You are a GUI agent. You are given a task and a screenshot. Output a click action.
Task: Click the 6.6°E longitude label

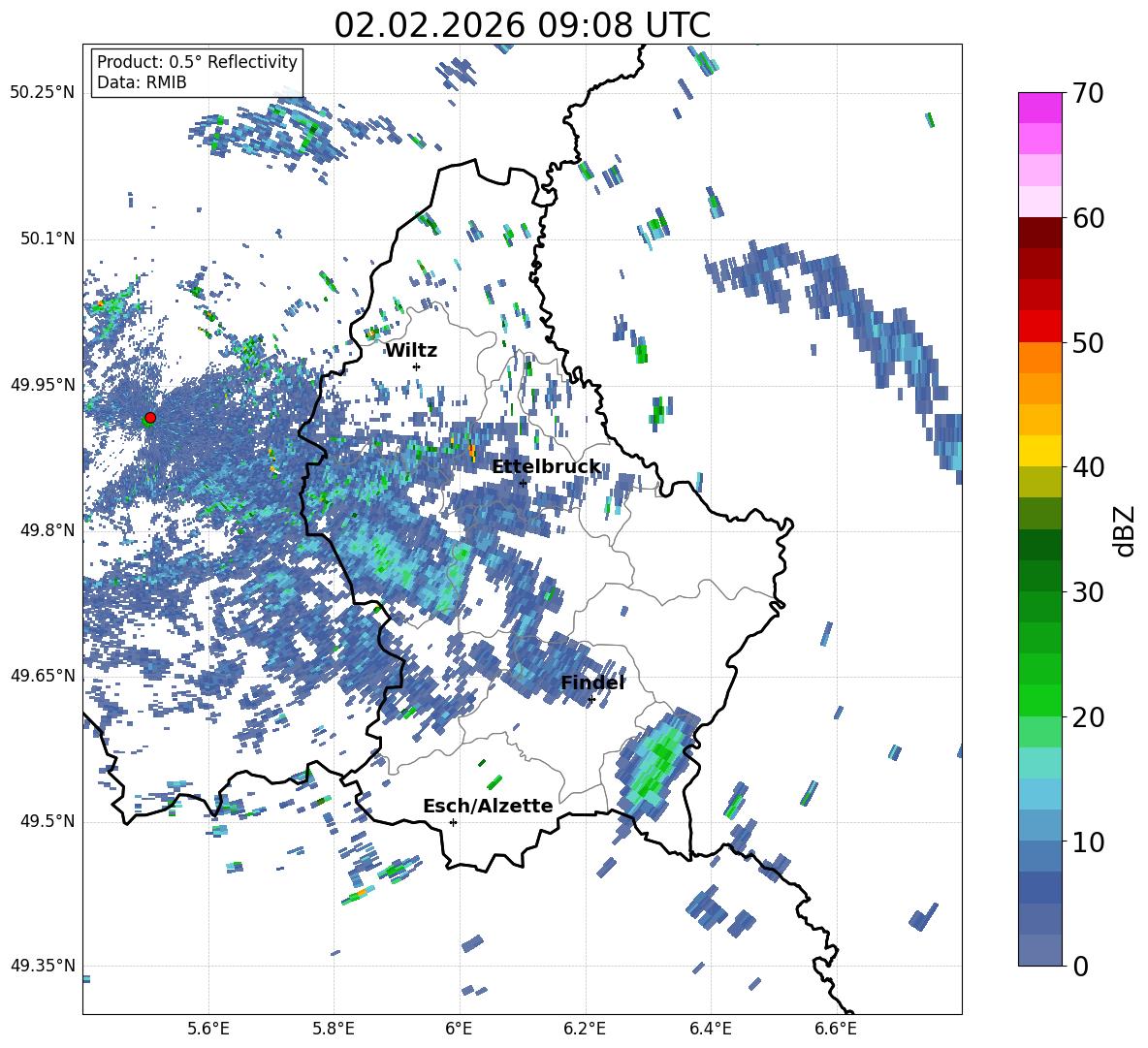pos(836,1029)
